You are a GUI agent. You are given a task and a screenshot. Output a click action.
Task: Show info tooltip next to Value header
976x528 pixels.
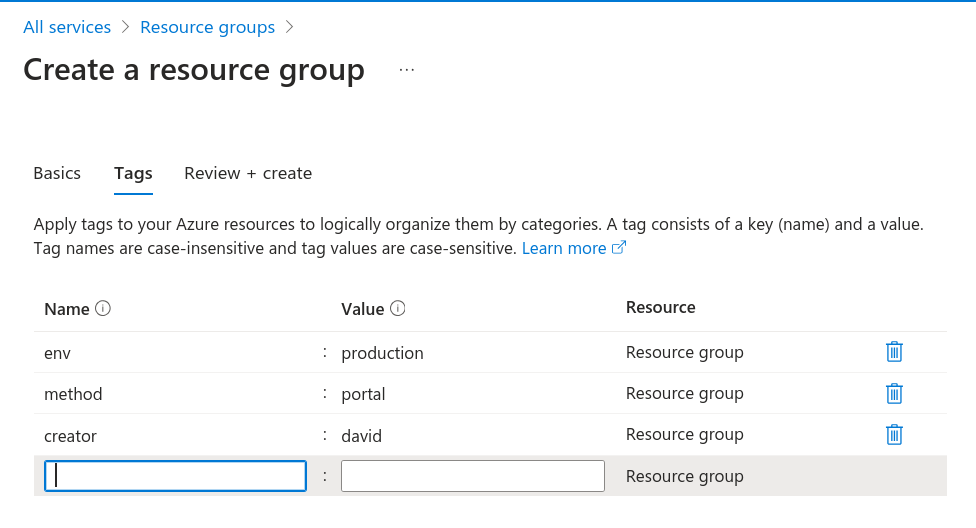tap(398, 309)
